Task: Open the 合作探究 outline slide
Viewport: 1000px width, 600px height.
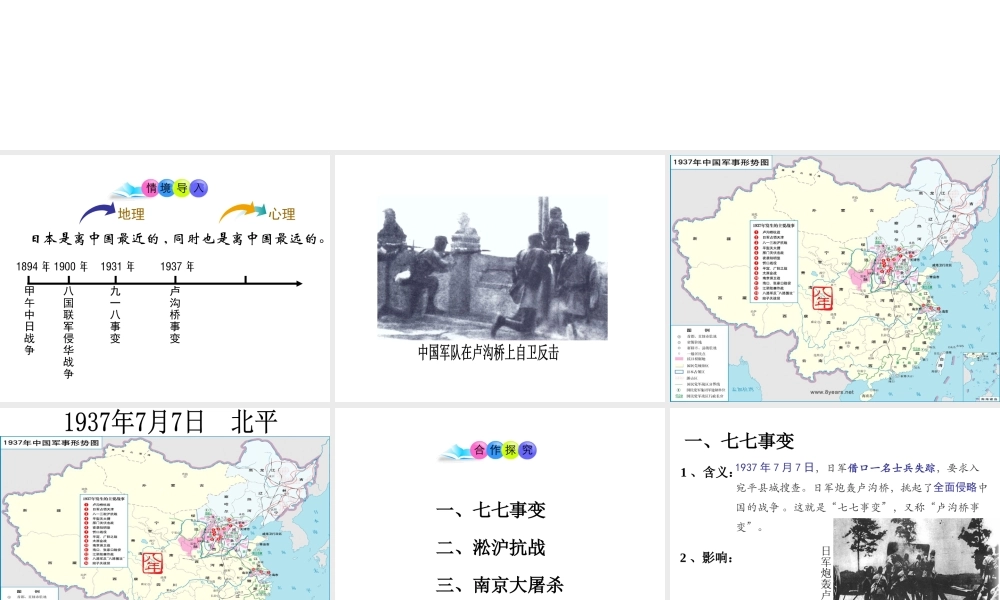Action: click(499, 504)
